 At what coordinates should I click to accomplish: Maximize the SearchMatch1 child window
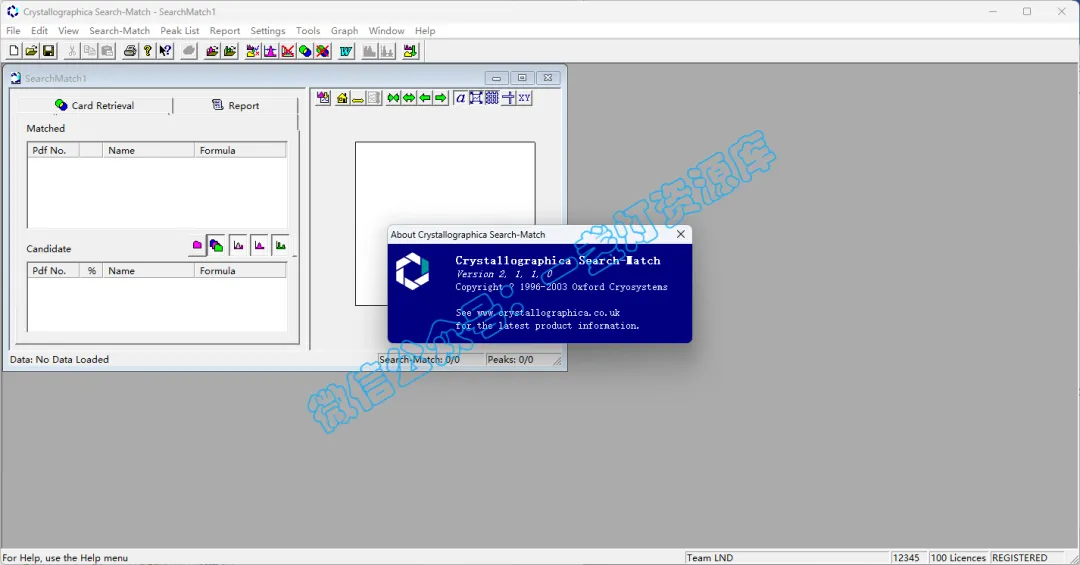click(x=521, y=78)
